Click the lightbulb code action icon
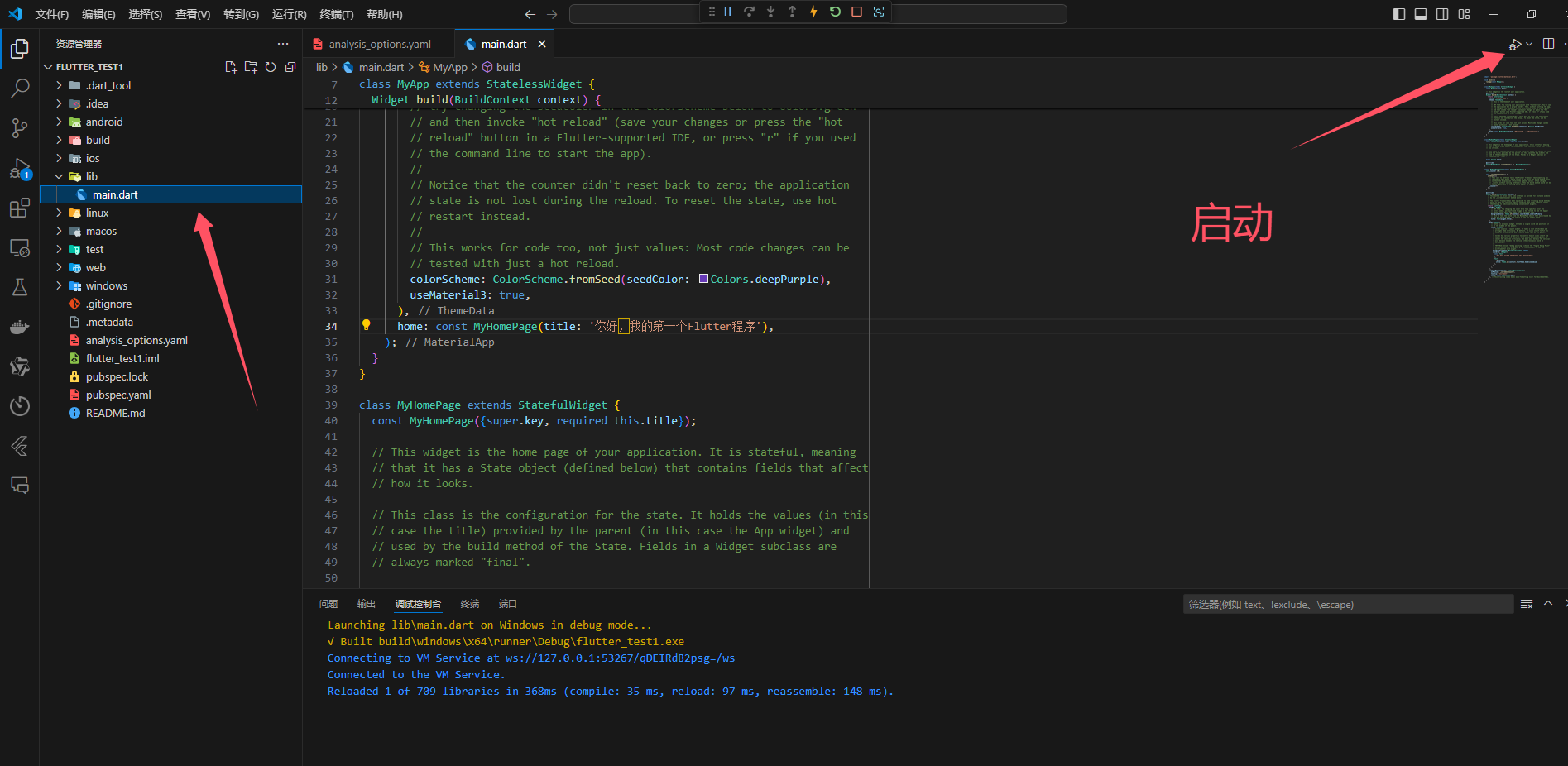 [366, 325]
